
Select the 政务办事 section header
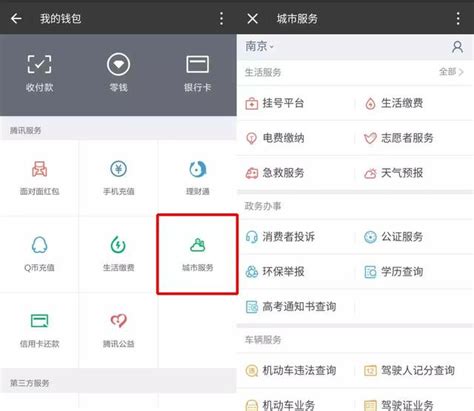click(263, 206)
